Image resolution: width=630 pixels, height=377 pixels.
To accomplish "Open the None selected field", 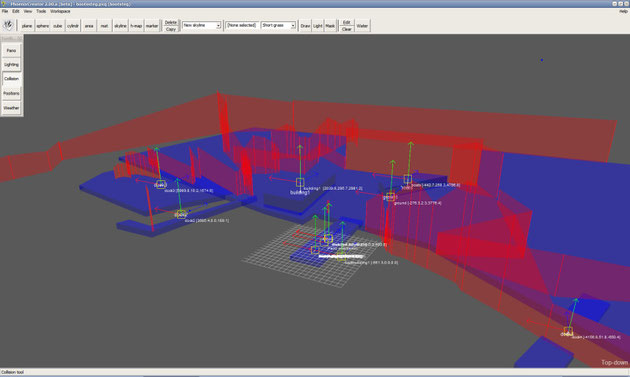I will pos(241,25).
